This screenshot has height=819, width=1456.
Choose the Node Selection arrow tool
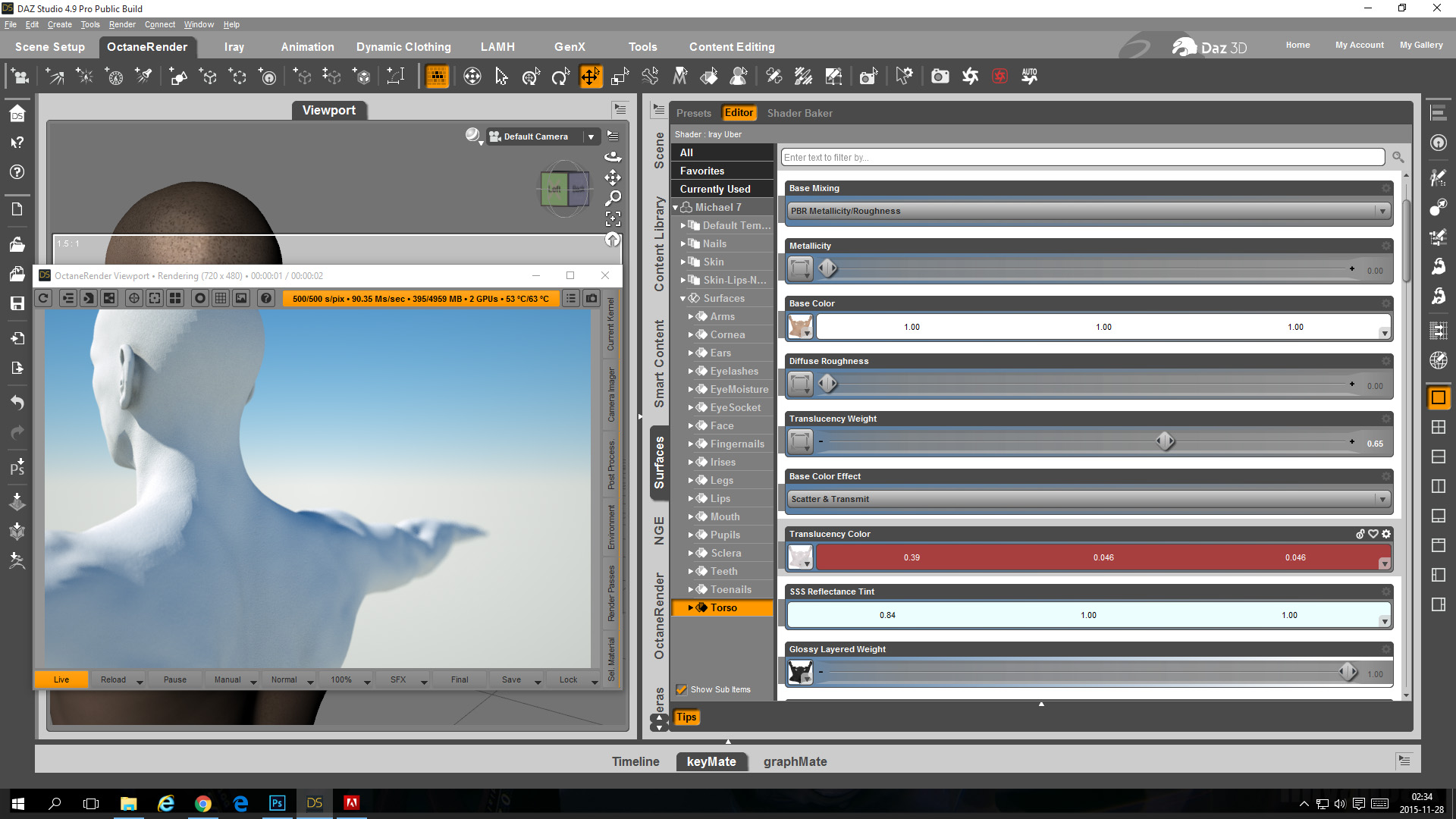click(x=501, y=76)
